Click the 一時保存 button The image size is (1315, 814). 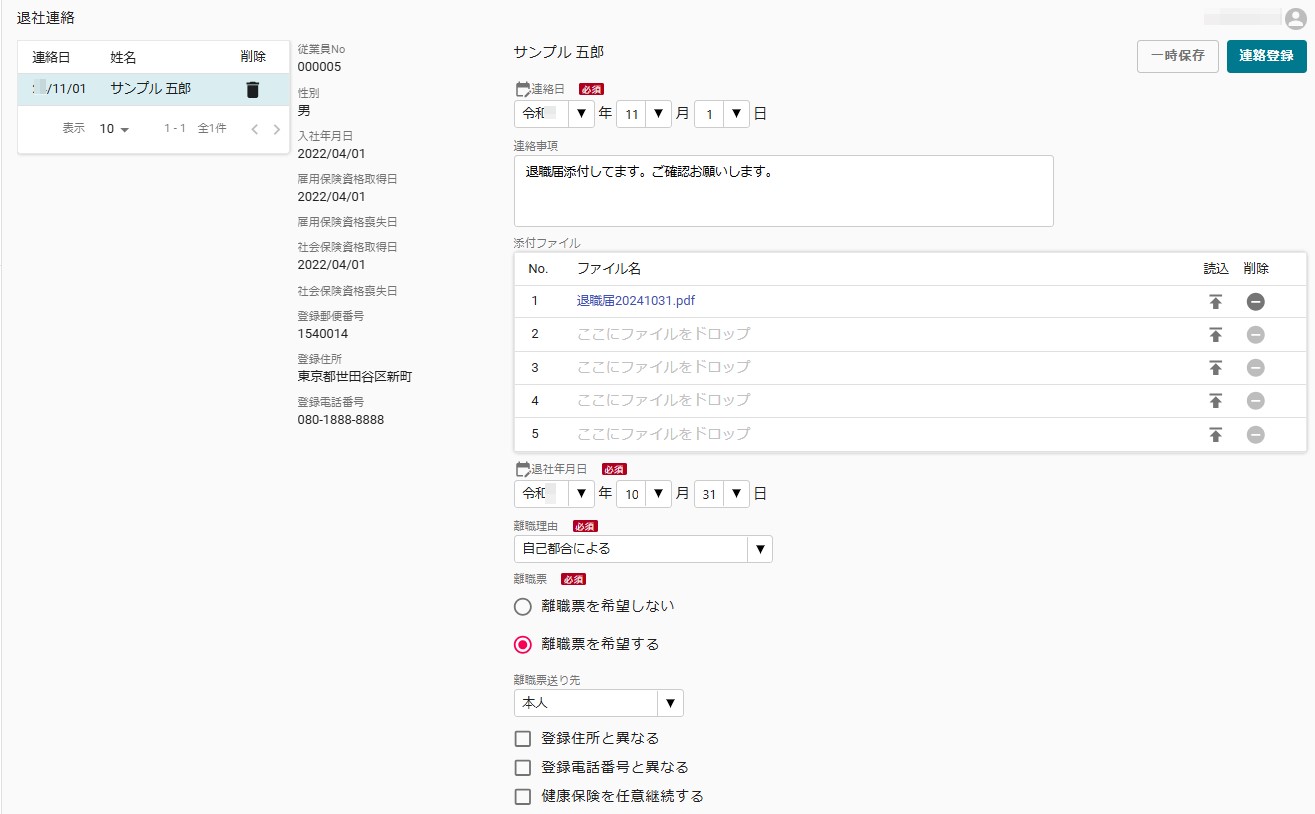pos(1177,56)
